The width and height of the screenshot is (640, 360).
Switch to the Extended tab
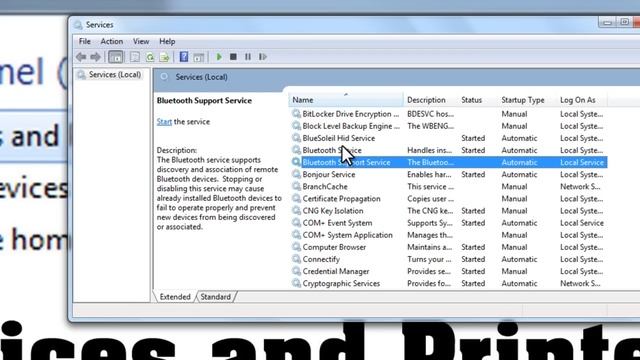coord(175,297)
